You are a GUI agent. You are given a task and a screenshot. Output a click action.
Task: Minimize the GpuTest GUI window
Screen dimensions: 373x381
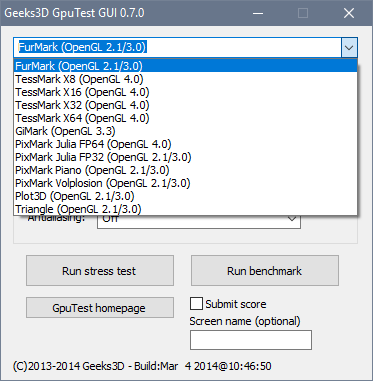[257, 13]
